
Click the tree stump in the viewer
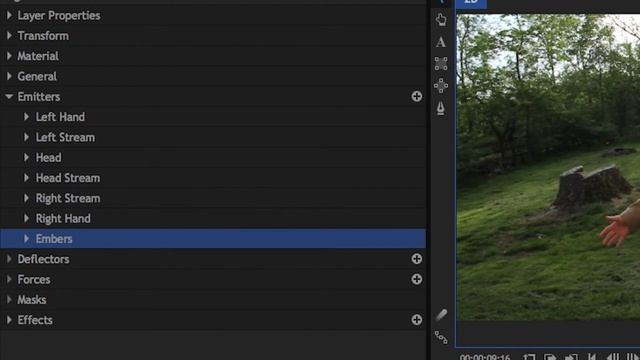[x=591, y=186]
